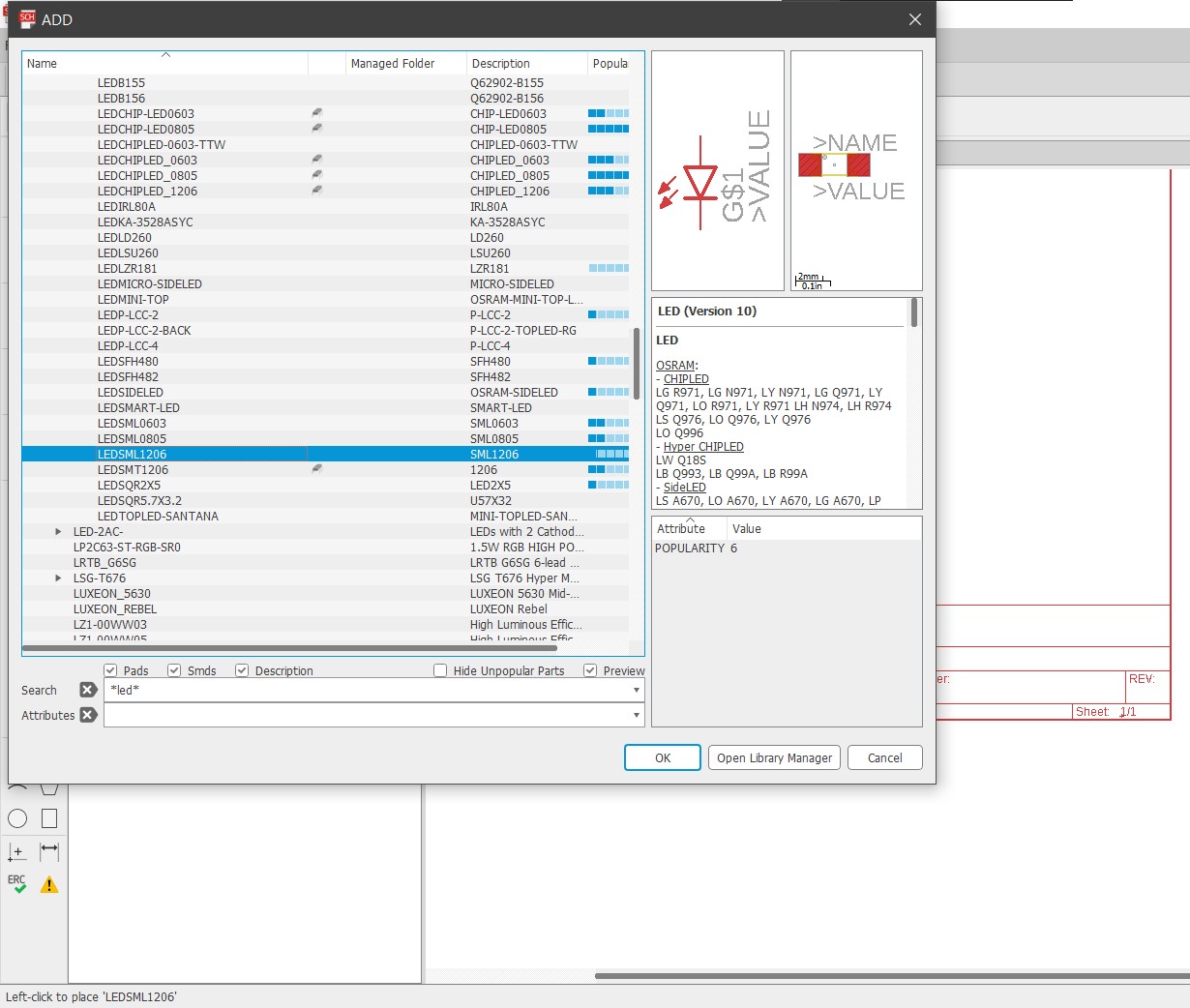Run the ERC check tool
The image size is (1190, 1008).
coord(17,884)
